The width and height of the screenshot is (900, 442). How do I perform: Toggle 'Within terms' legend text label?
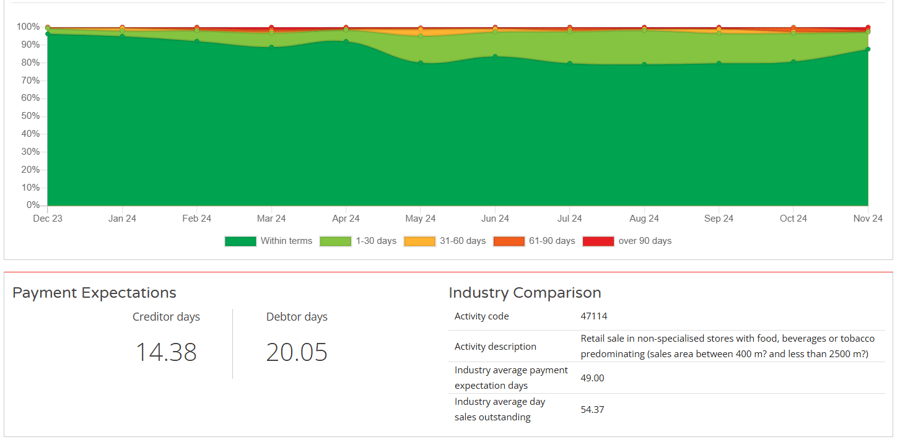(x=286, y=241)
